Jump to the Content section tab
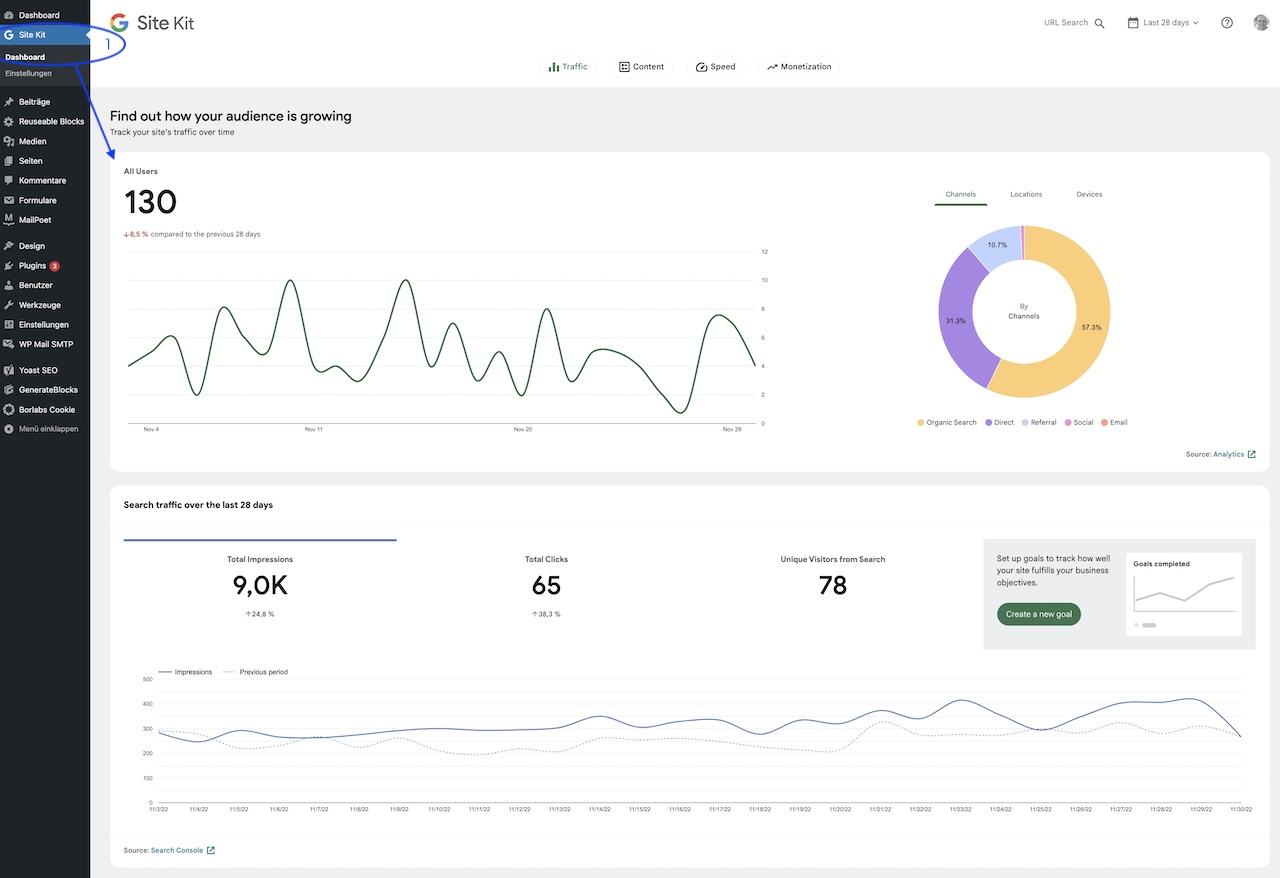The image size is (1280, 878). 641,67
